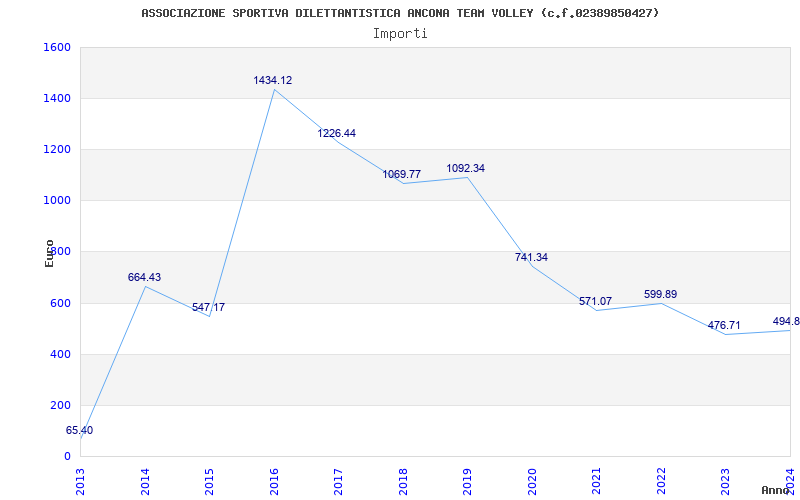Click the 2017 x-axis year label
This screenshot has height=500, width=800.
tap(338, 482)
